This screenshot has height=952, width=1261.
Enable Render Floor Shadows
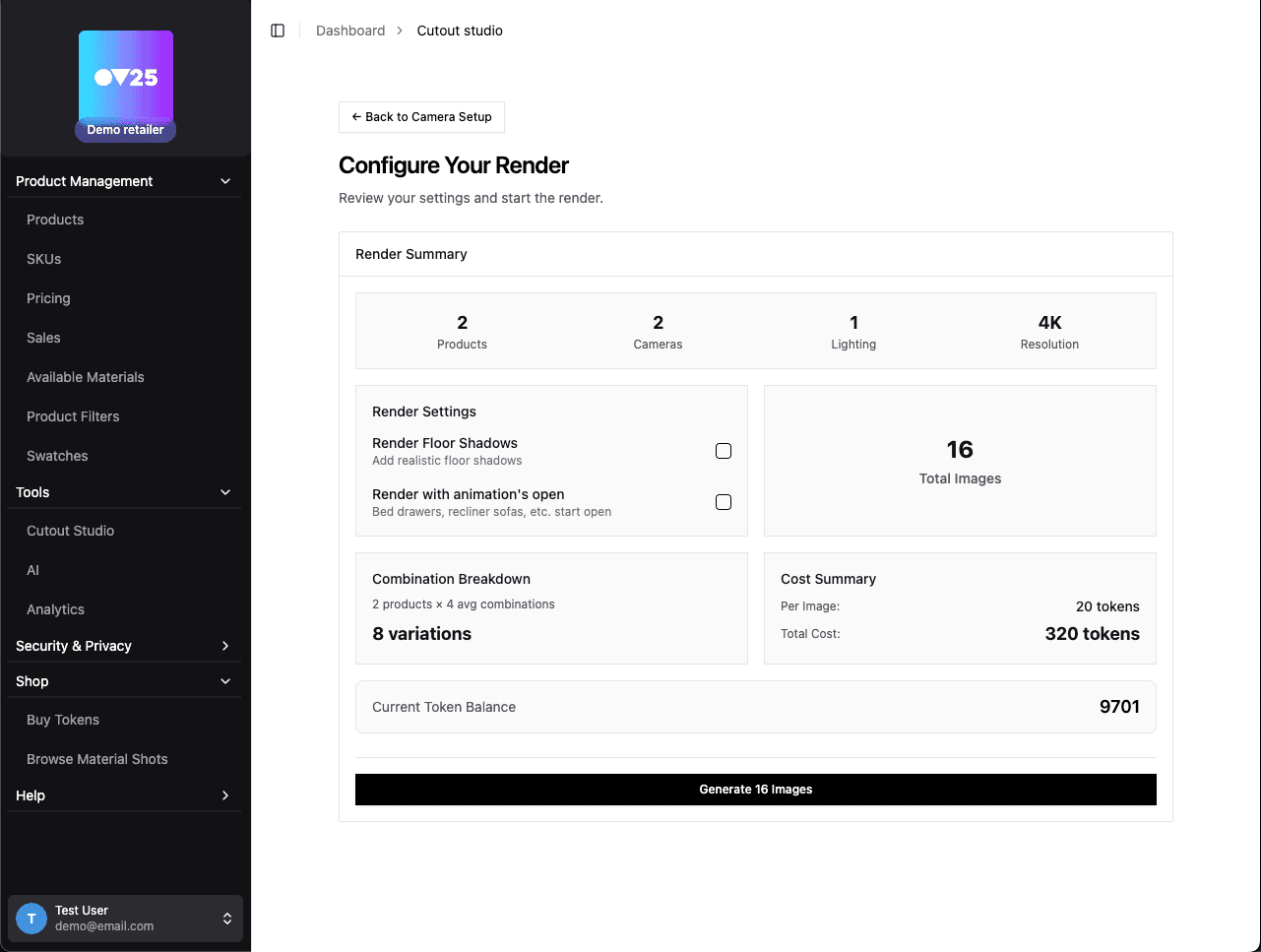tap(724, 450)
